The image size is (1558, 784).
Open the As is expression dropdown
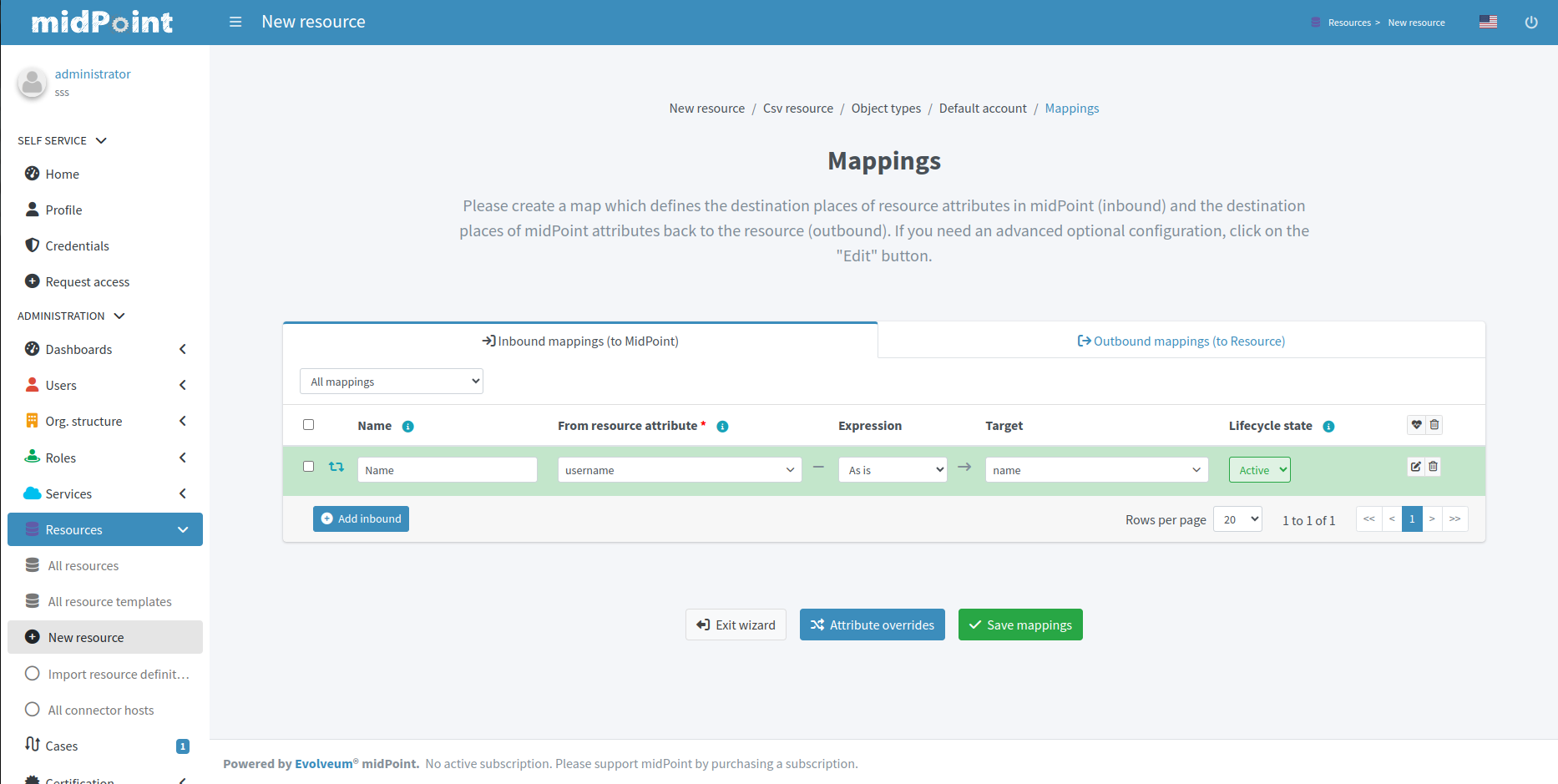click(x=892, y=470)
